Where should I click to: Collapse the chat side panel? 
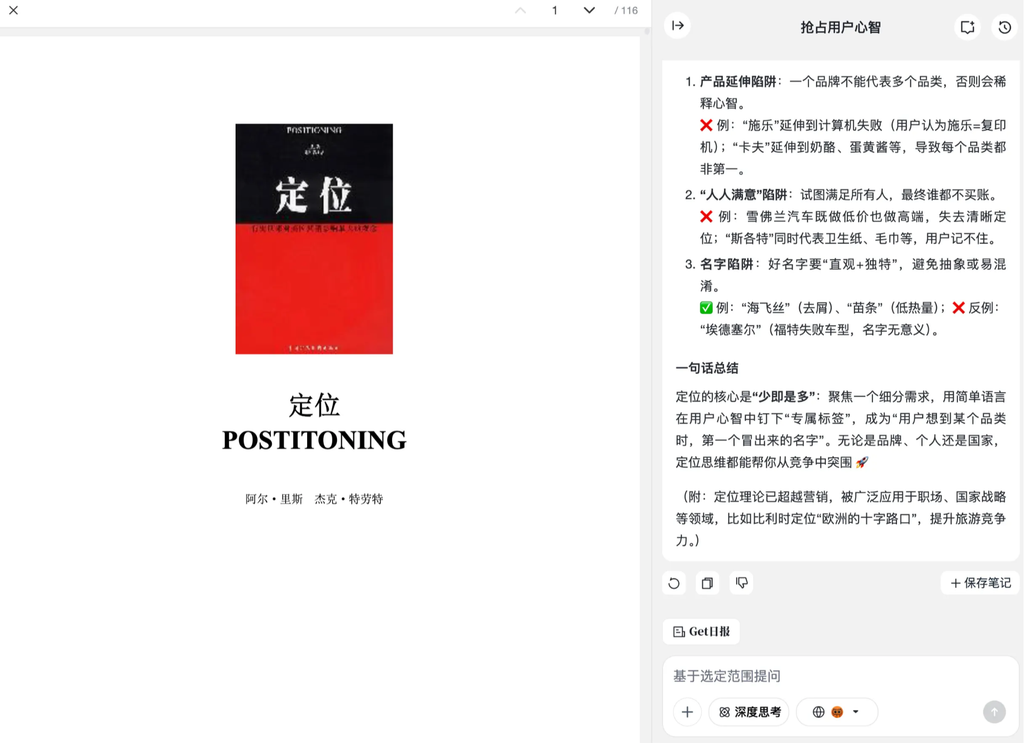[677, 26]
